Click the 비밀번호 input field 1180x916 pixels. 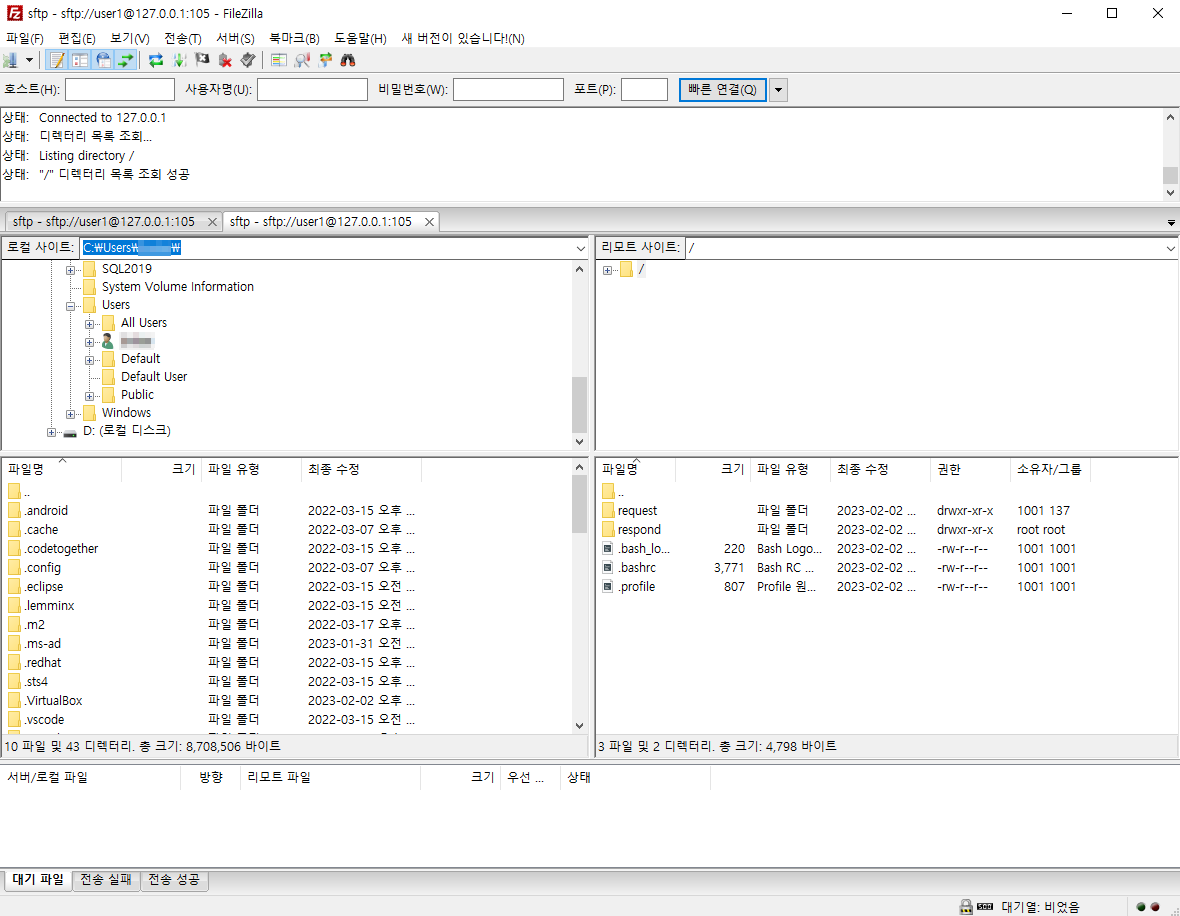tap(508, 90)
